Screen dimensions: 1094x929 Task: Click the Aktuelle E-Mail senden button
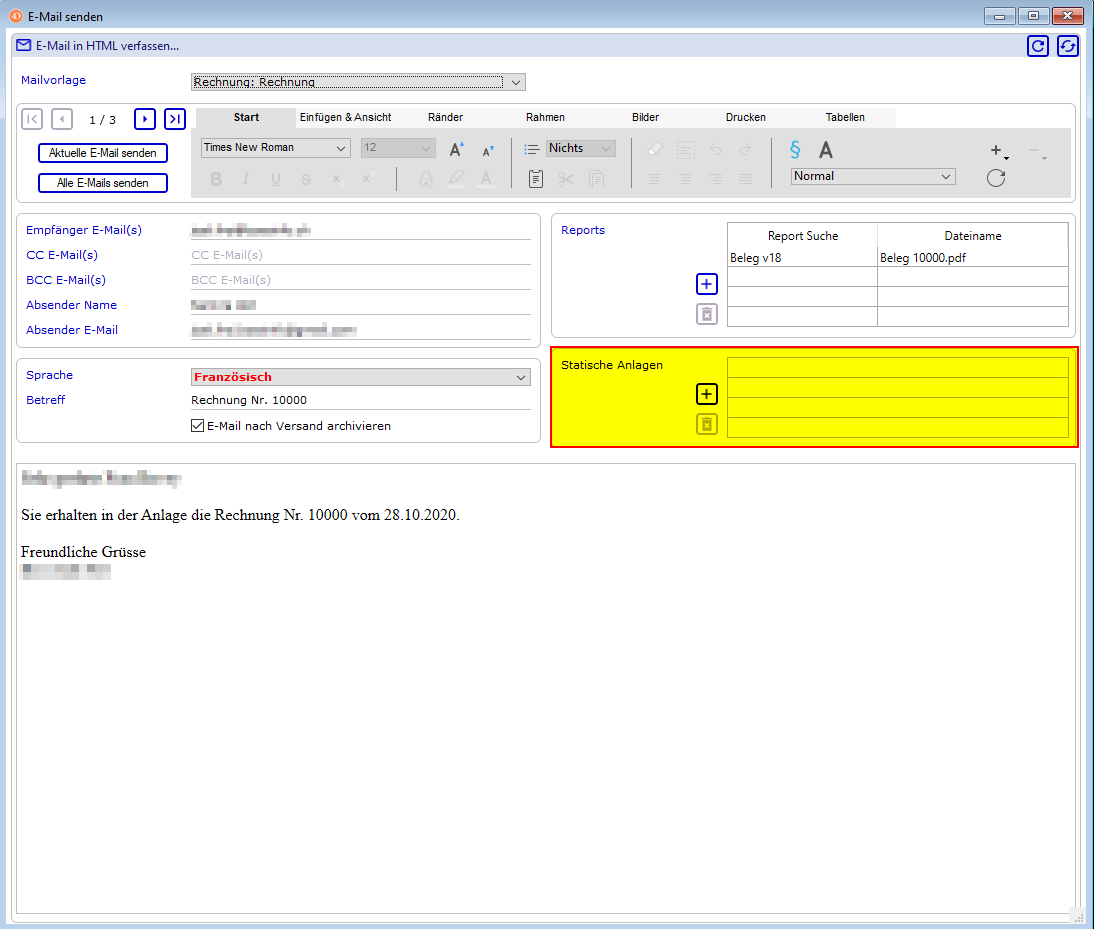click(x=103, y=153)
